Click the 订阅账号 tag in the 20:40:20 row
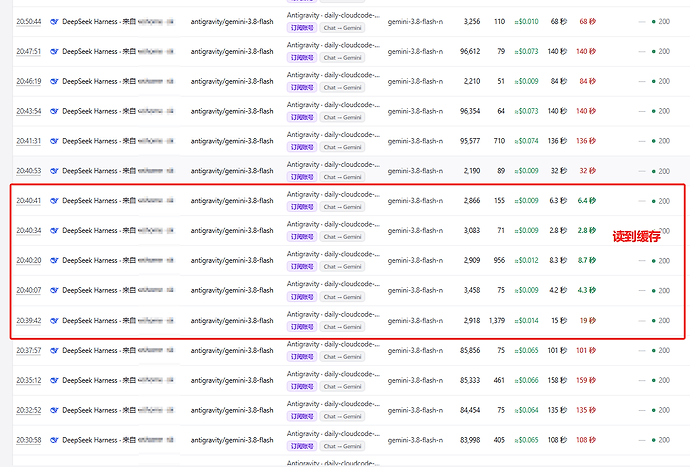This screenshot has width=690, height=467. [x=301, y=267]
